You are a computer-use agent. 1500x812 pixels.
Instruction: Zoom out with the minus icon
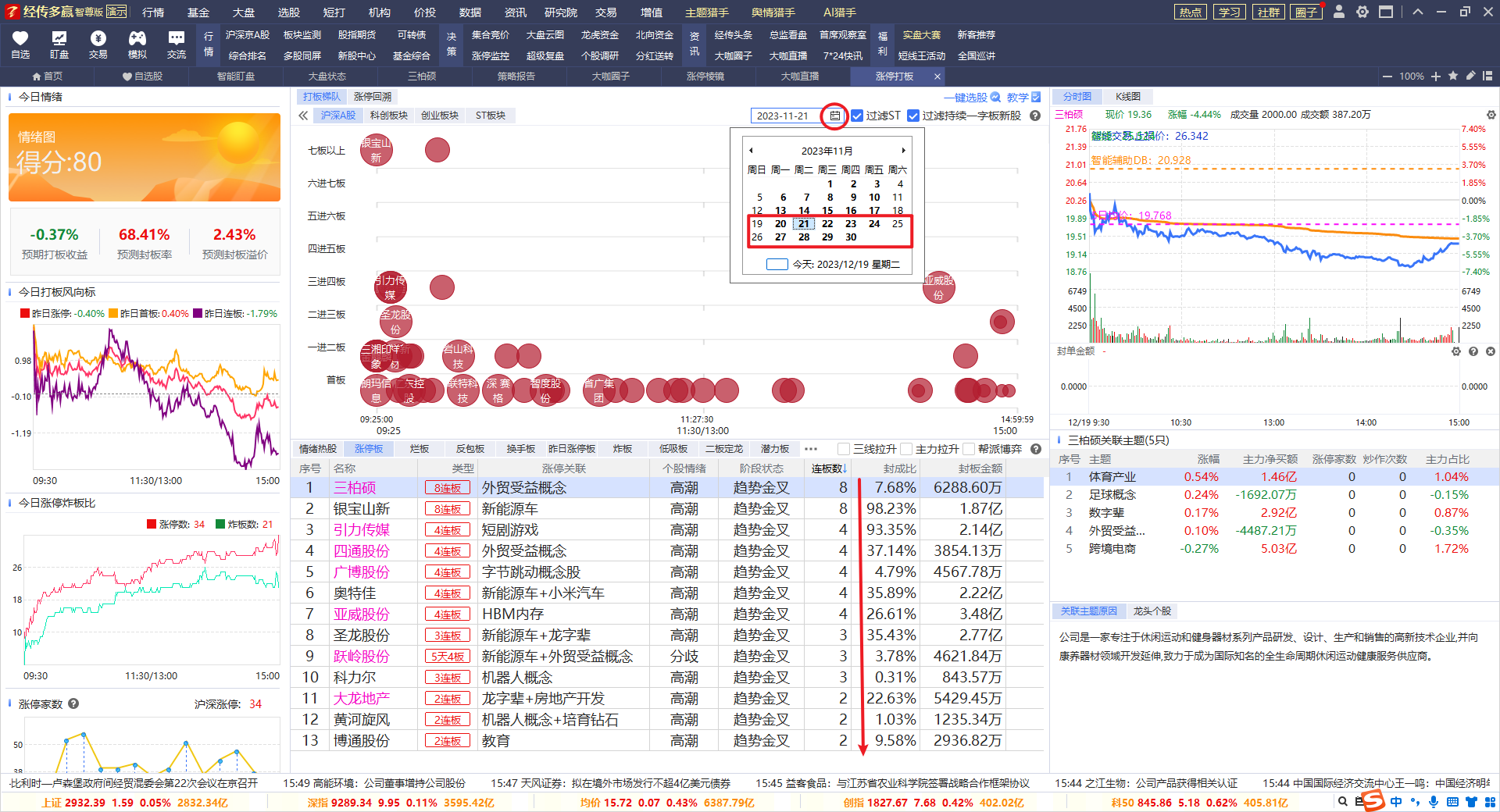[1387, 77]
